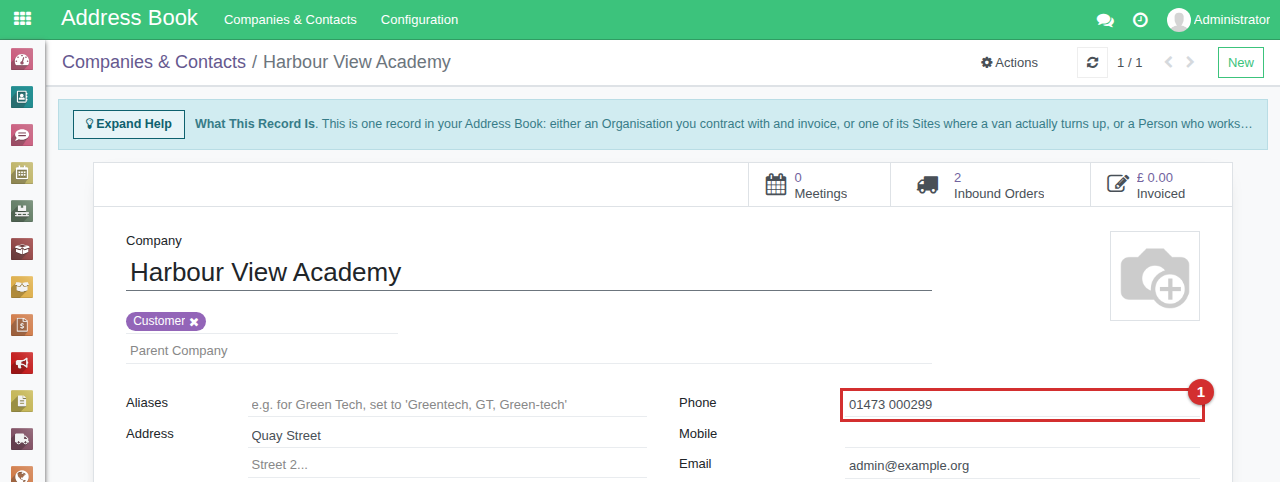Open the activities clock icon

point(1140,20)
